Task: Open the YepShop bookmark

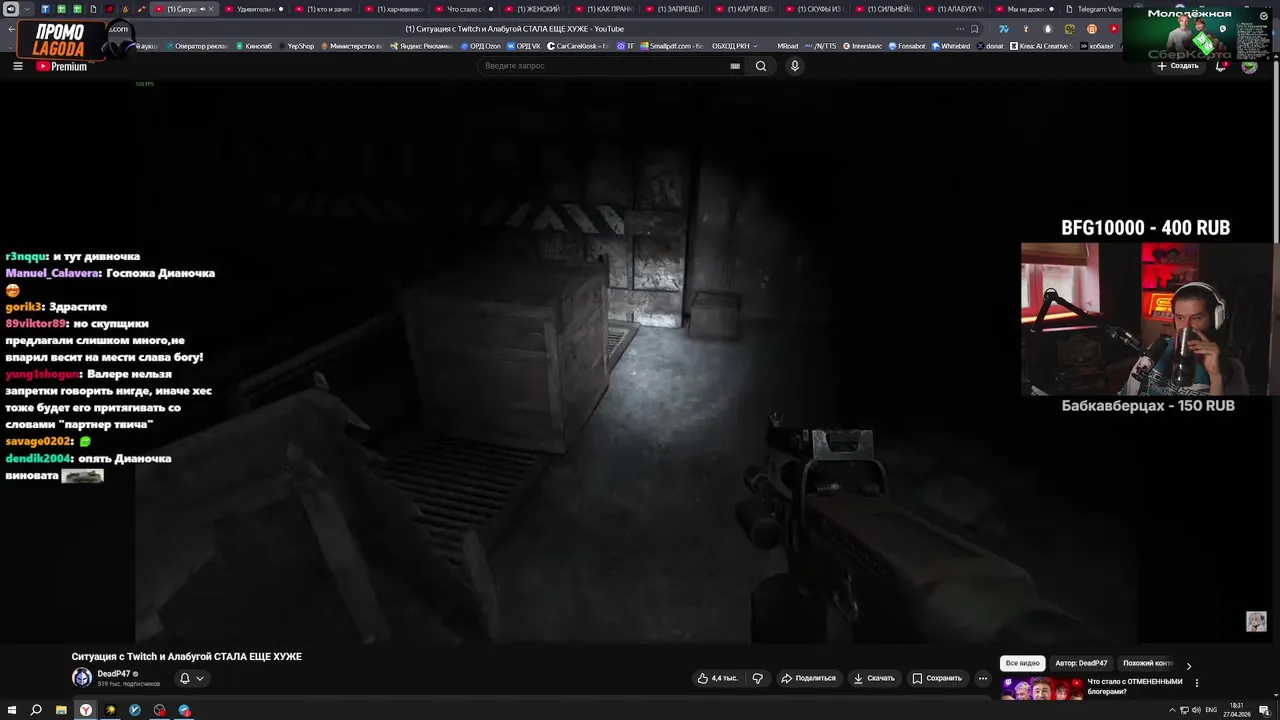Action: pyautogui.click(x=296, y=46)
